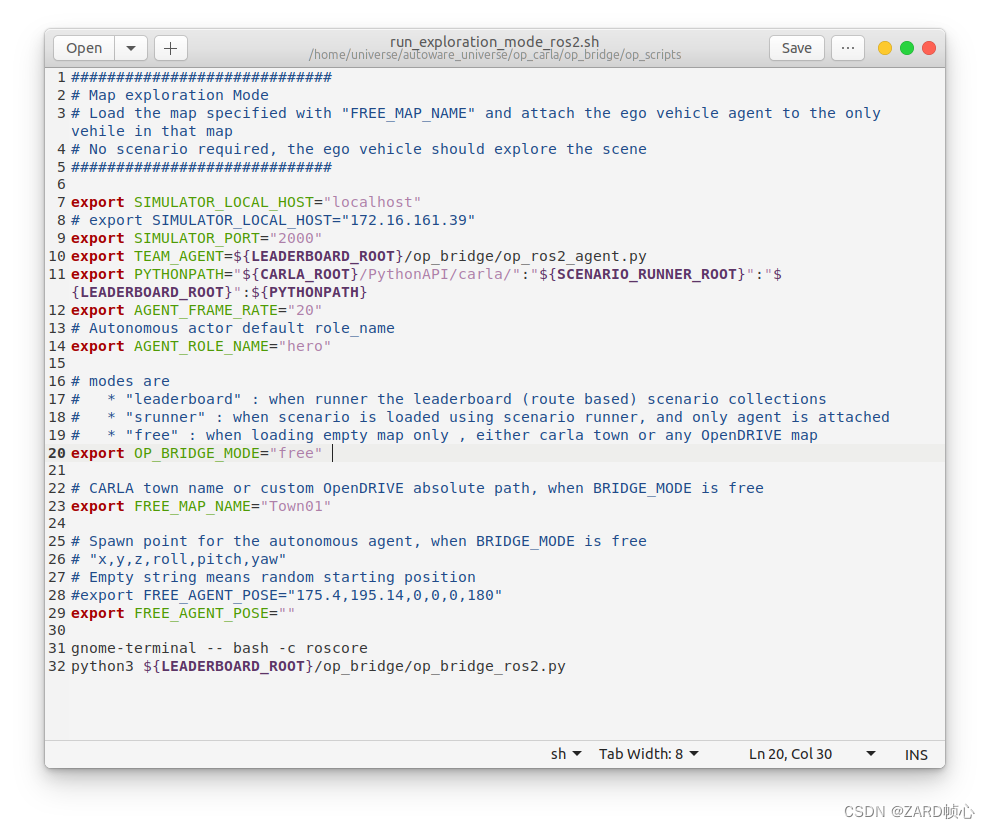
Task: Click line number 24 in the gutter
Action: (57, 523)
